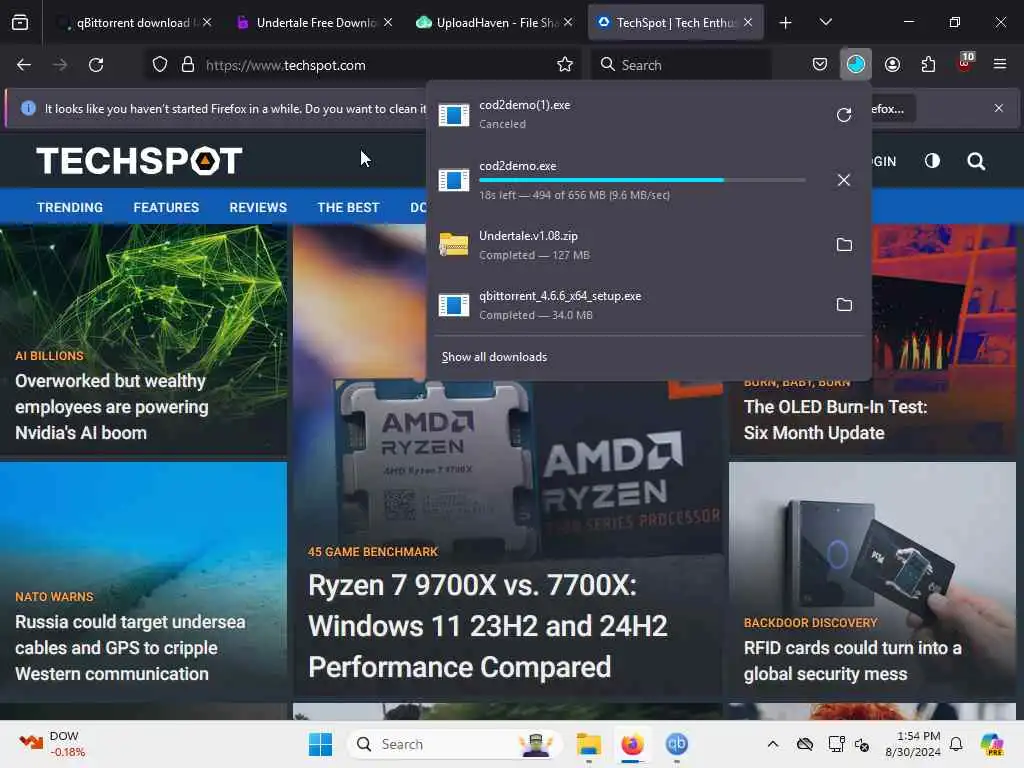Open The OLED Burn-In Test article
This screenshot has width=1024, height=768.
click(835, 420)
